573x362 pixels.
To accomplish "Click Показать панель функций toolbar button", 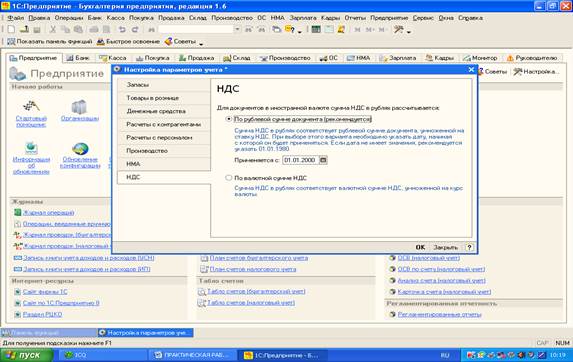I will point(50,42).
